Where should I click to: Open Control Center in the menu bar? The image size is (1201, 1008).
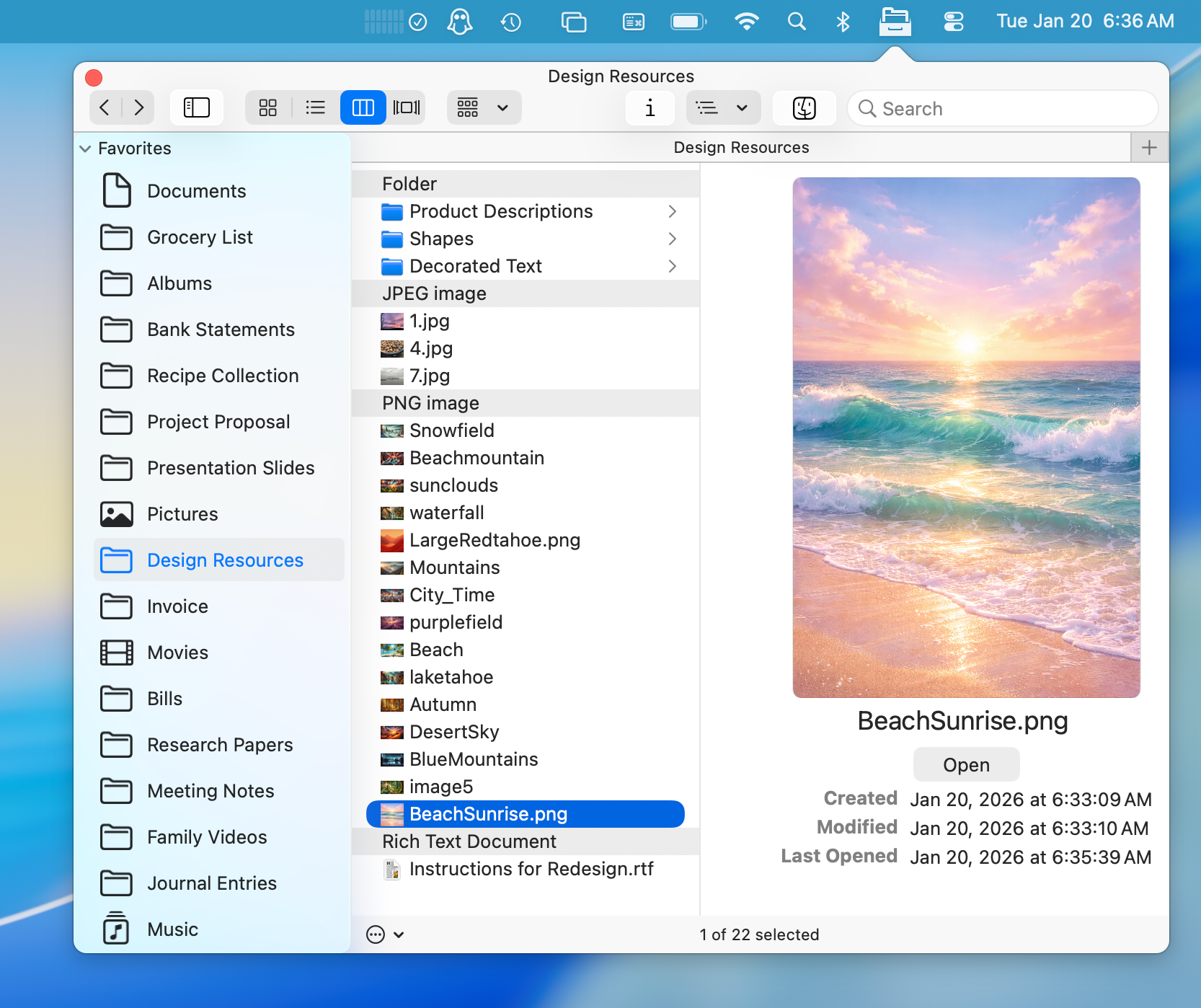coord(954,22)
